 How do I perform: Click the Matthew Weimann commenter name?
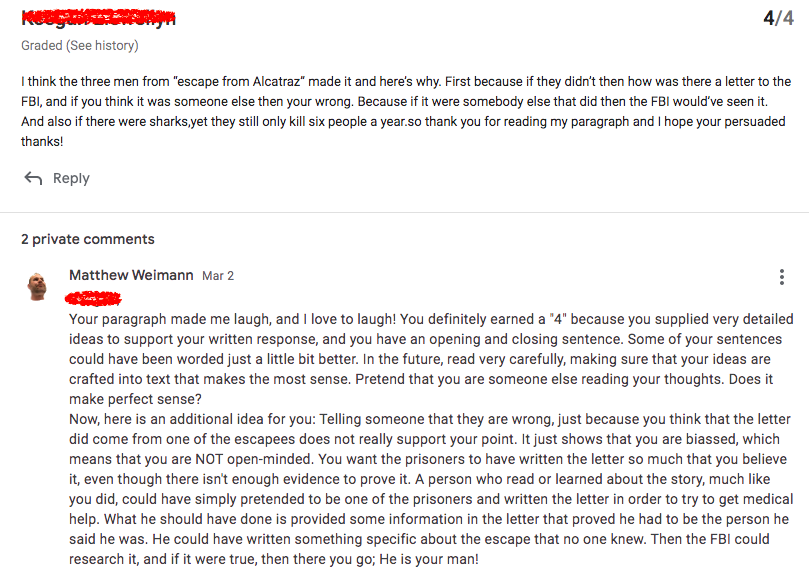click(131, 275)
